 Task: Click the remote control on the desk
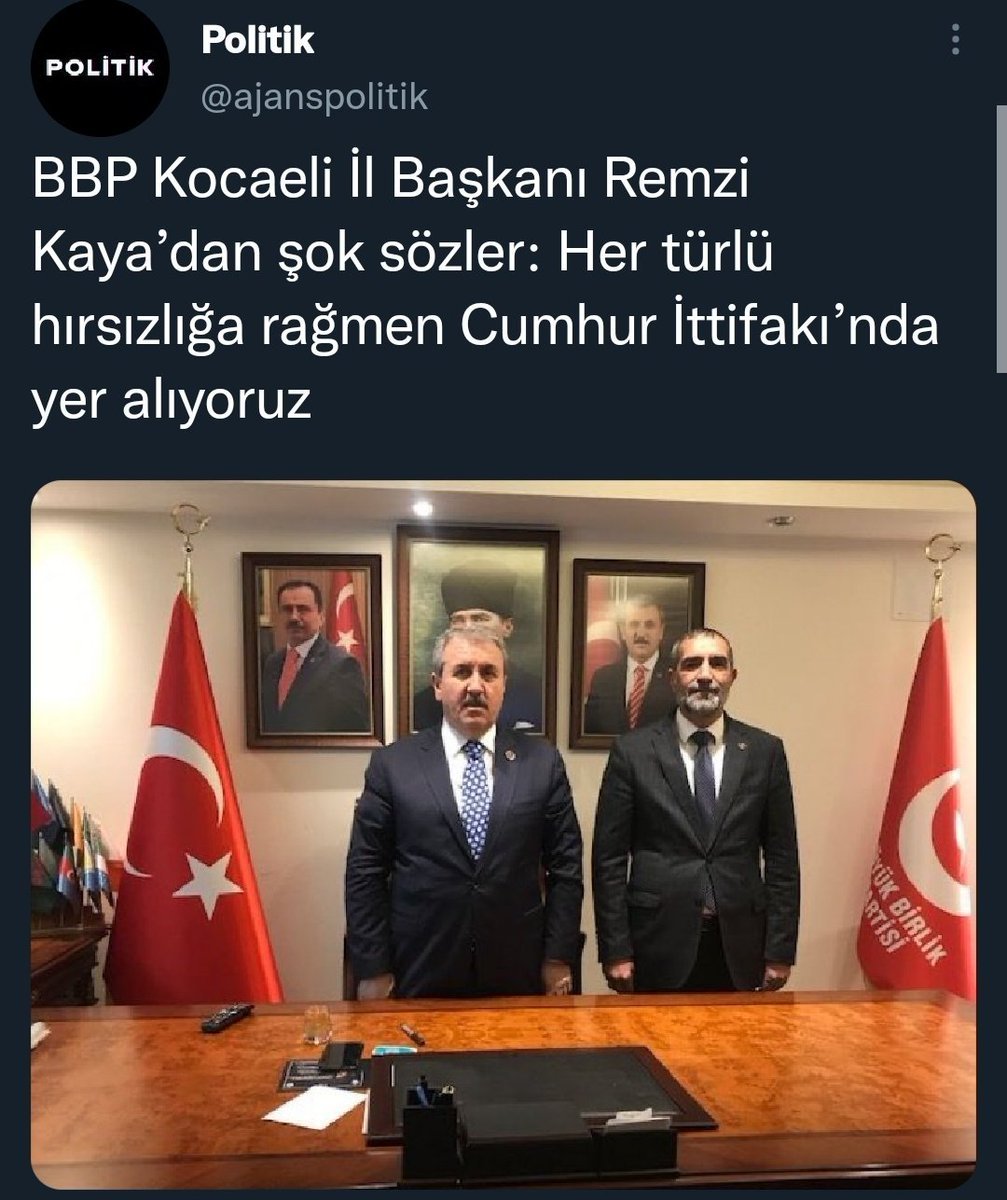(x=226, y=1019)
